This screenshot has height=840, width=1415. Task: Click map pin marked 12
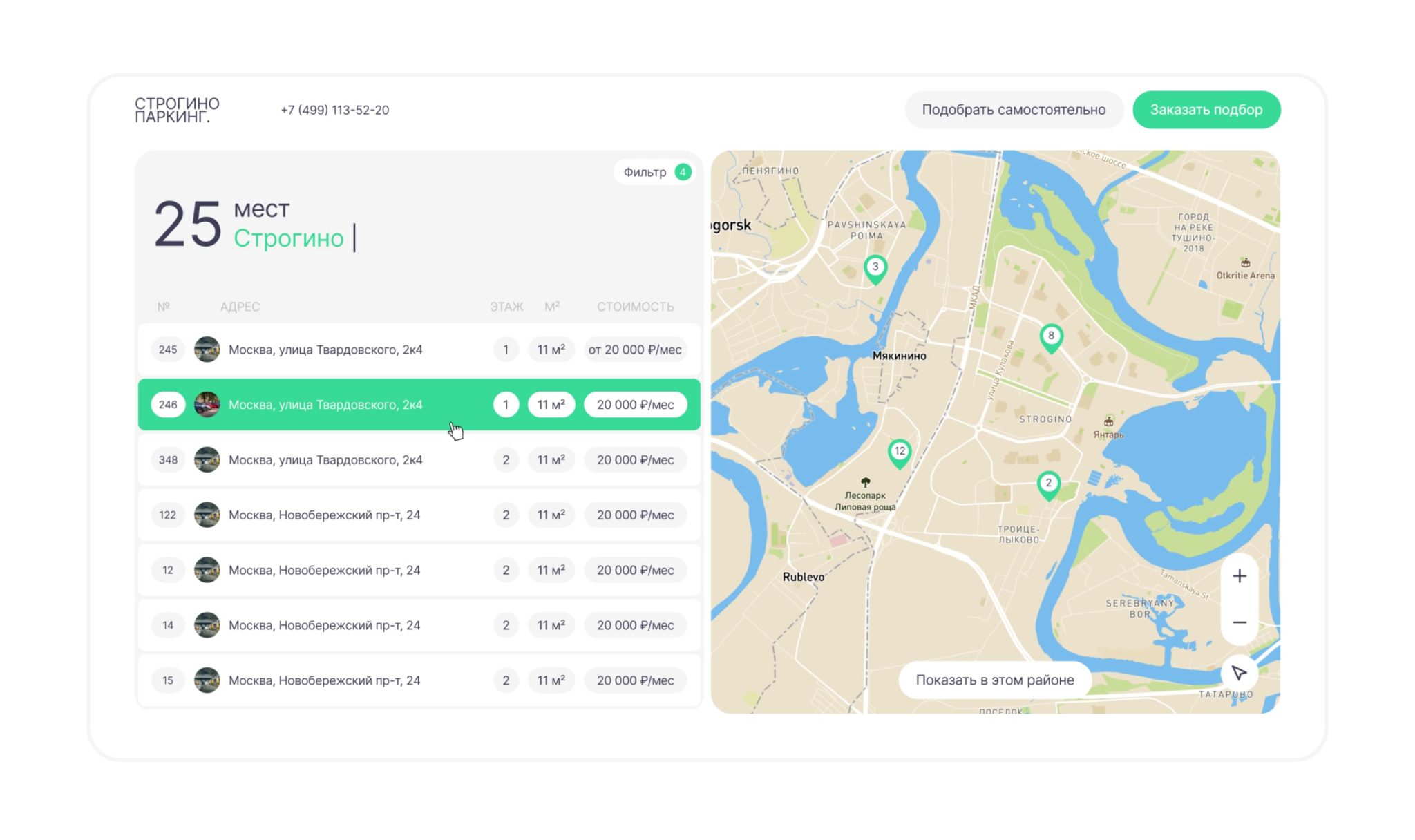tap(899, 452)
